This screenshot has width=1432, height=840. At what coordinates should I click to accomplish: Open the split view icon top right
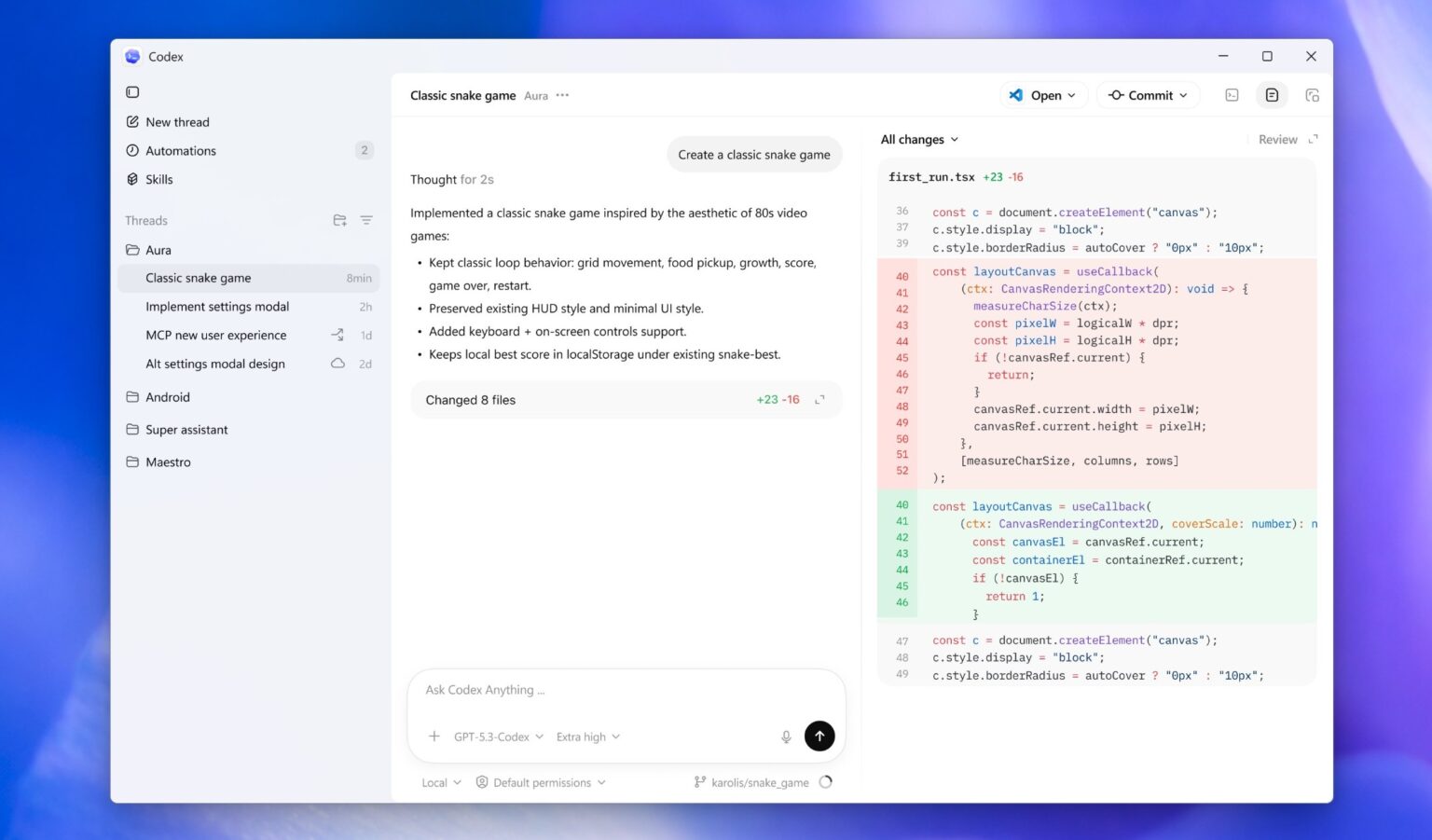point(1313,94)
